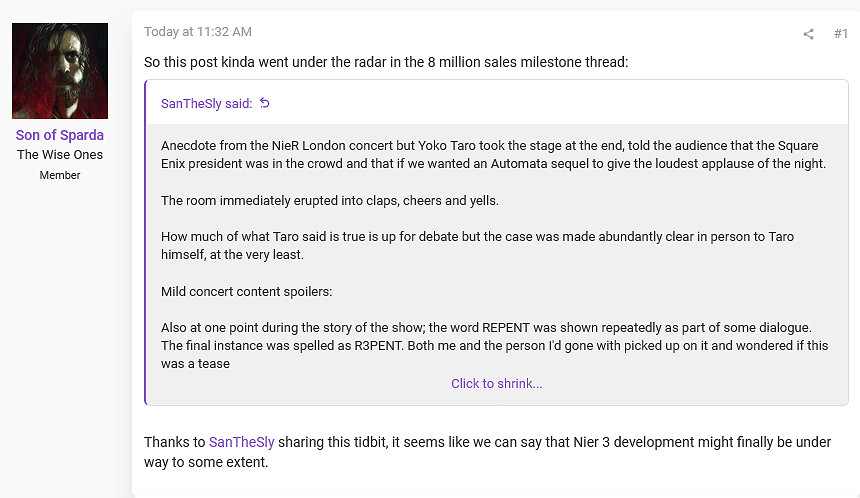
Task: Click the share icon on the post
Action: point(808,34)
